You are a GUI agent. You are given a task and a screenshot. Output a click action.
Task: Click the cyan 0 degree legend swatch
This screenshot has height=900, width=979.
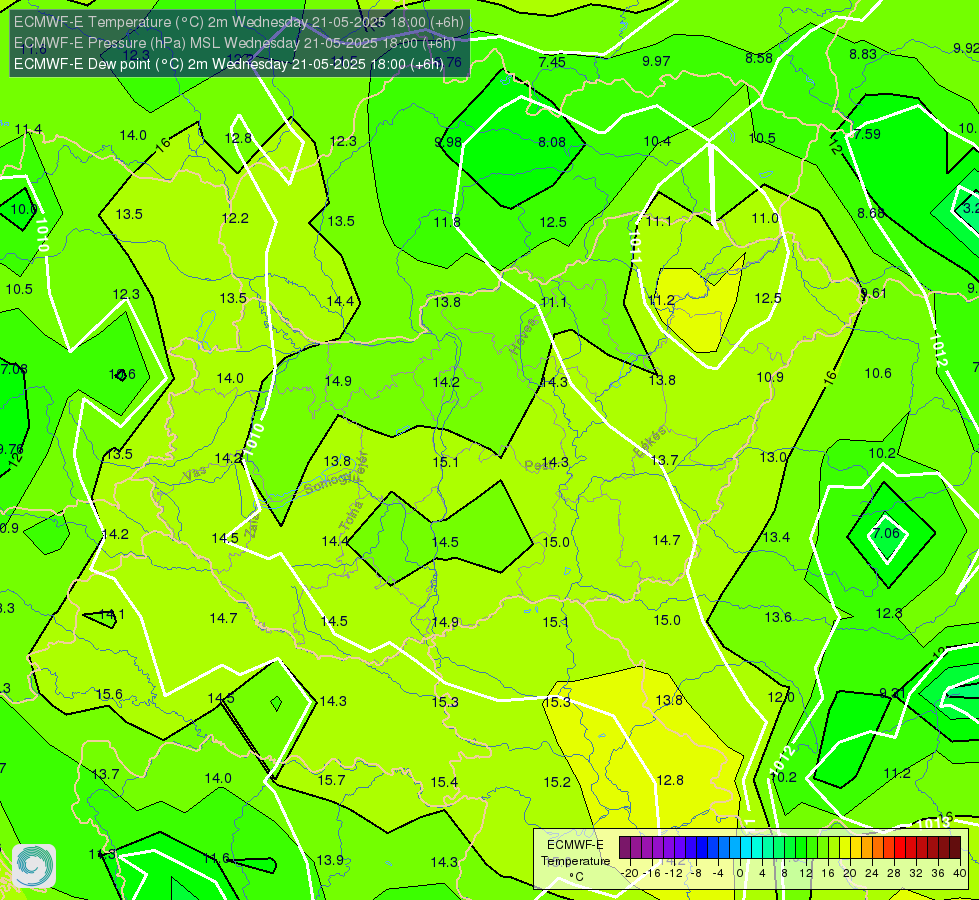click(x=745, y=848)
